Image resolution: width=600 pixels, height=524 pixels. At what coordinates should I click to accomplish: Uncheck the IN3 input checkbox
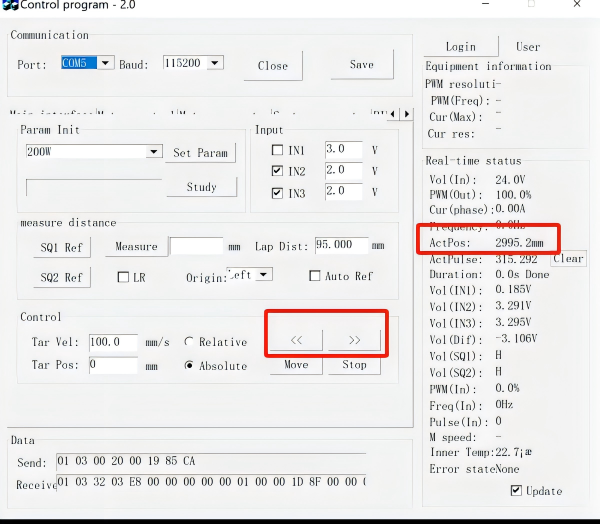[278, 191]
